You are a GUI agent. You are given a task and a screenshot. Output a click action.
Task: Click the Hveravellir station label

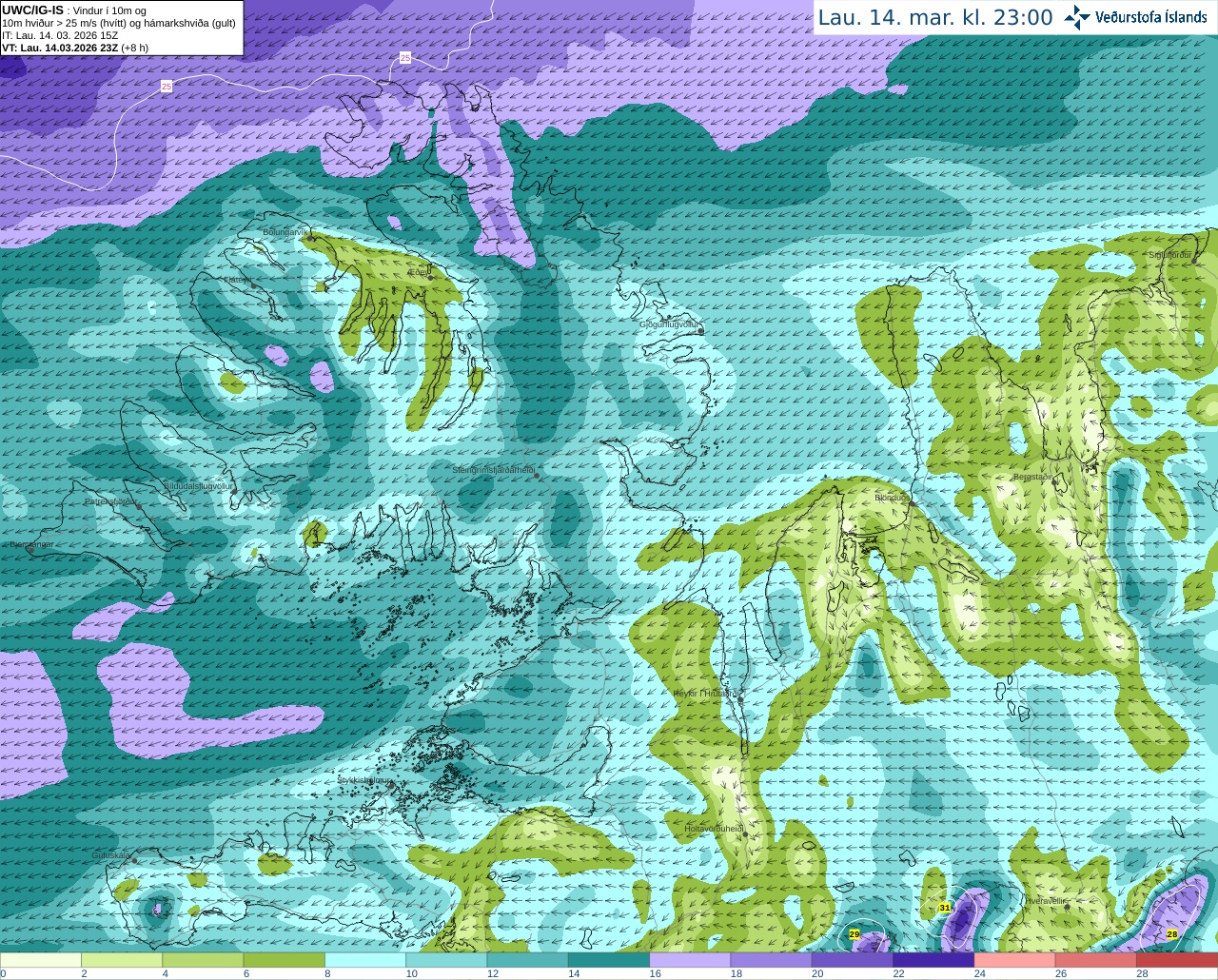(x=1045, y=900)
